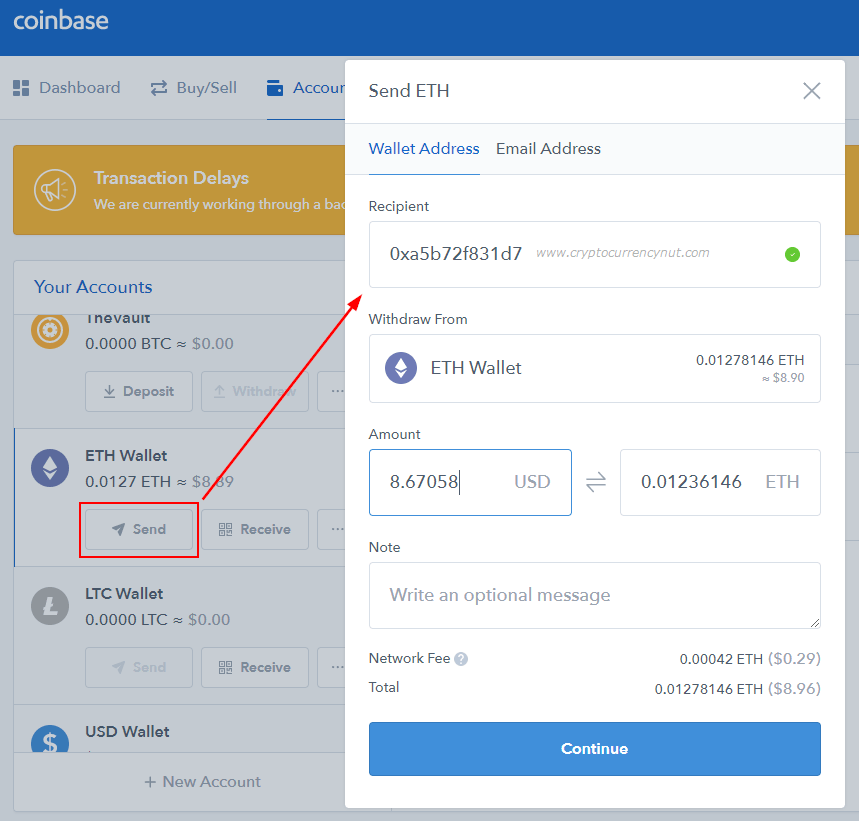Click the Dashboard grid icon
Viewport: 859px width, 821px height.
pyautogui.click(x=21, y=88)
